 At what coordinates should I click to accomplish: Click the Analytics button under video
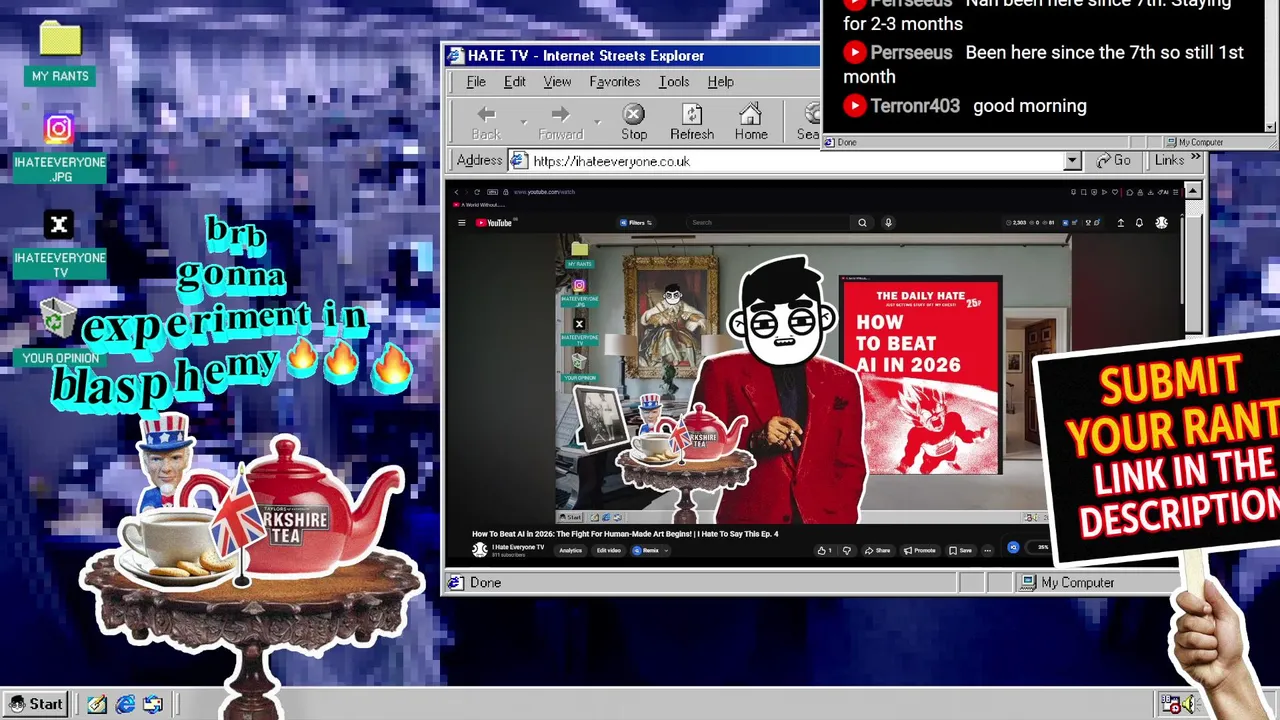571,550
